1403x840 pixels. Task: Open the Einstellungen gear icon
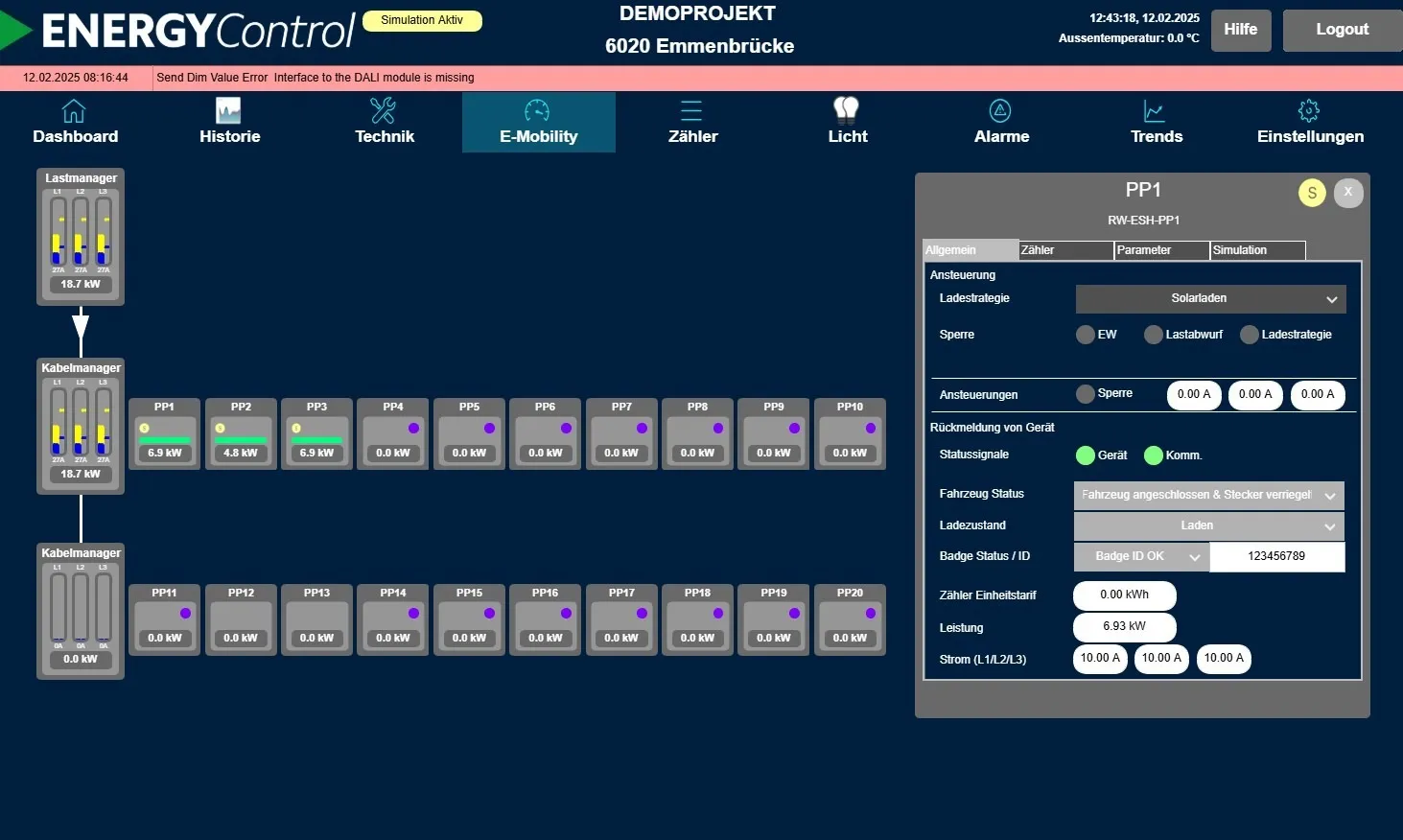coord(1309,111)
